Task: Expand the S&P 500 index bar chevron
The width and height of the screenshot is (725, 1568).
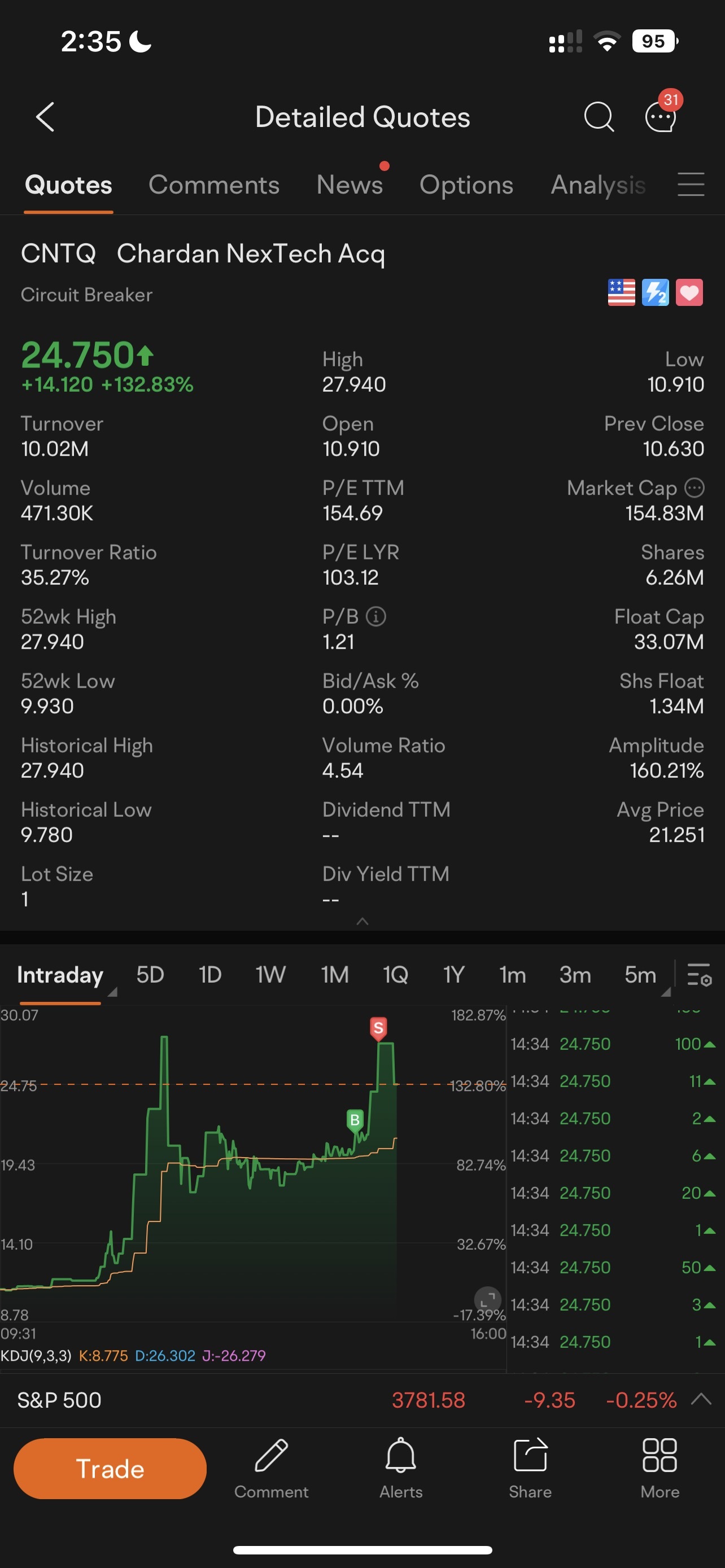Action: 701,1400
